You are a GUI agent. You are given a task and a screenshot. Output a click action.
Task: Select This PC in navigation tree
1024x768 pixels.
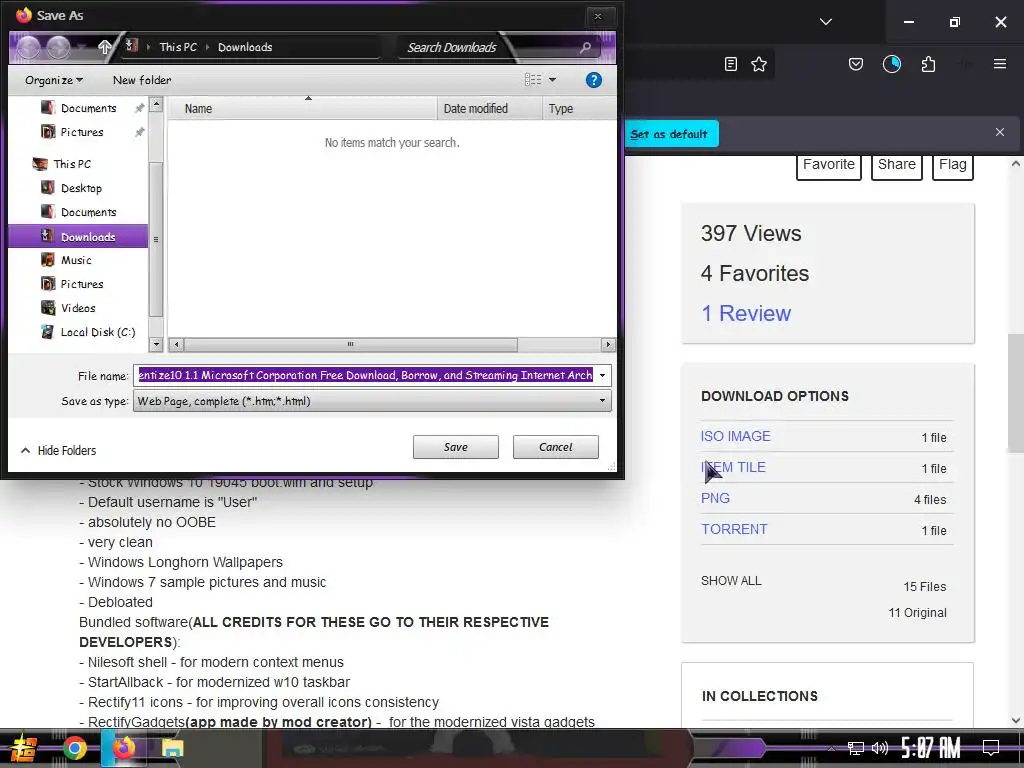click(x=72, y=164)
